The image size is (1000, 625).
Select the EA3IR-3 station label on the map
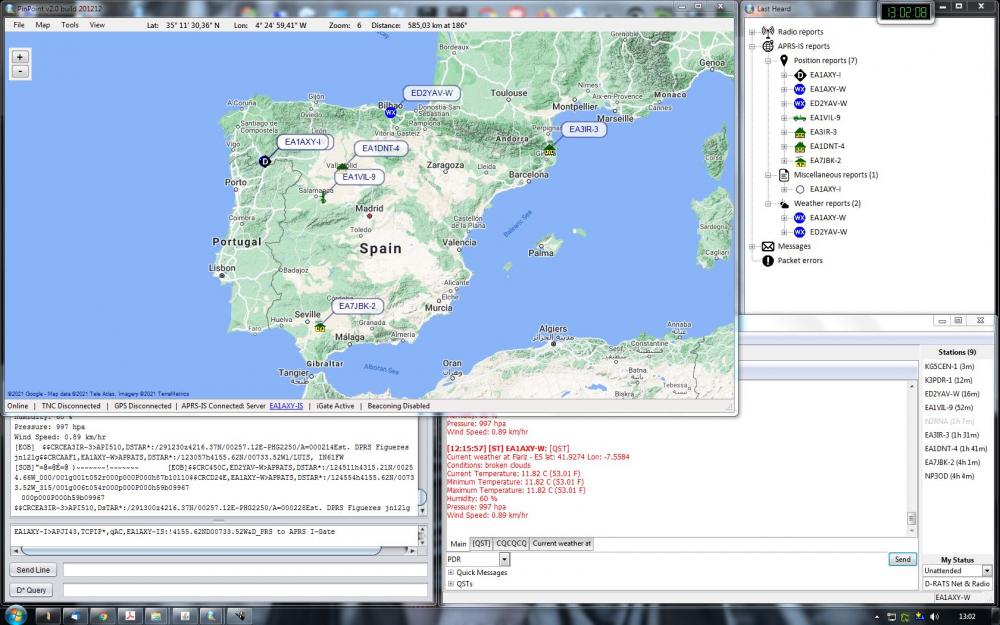(583, 128)
